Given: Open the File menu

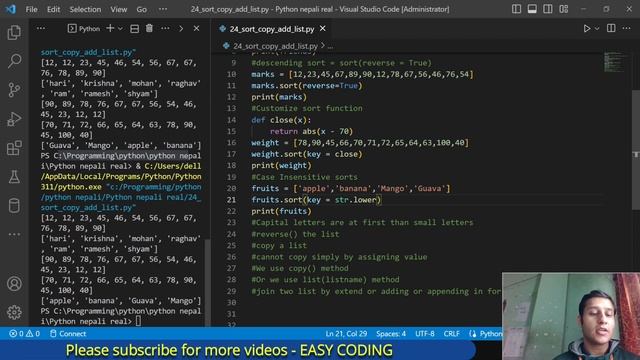Looking at the screenshot, I should pyautogui.click(x=31, y=9).
